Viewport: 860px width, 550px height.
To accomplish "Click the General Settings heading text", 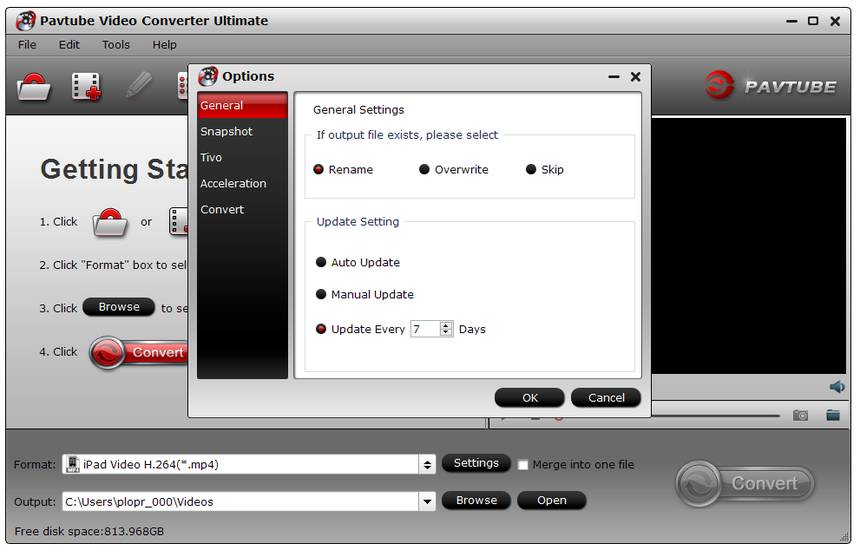I will [x=358, y=110].
